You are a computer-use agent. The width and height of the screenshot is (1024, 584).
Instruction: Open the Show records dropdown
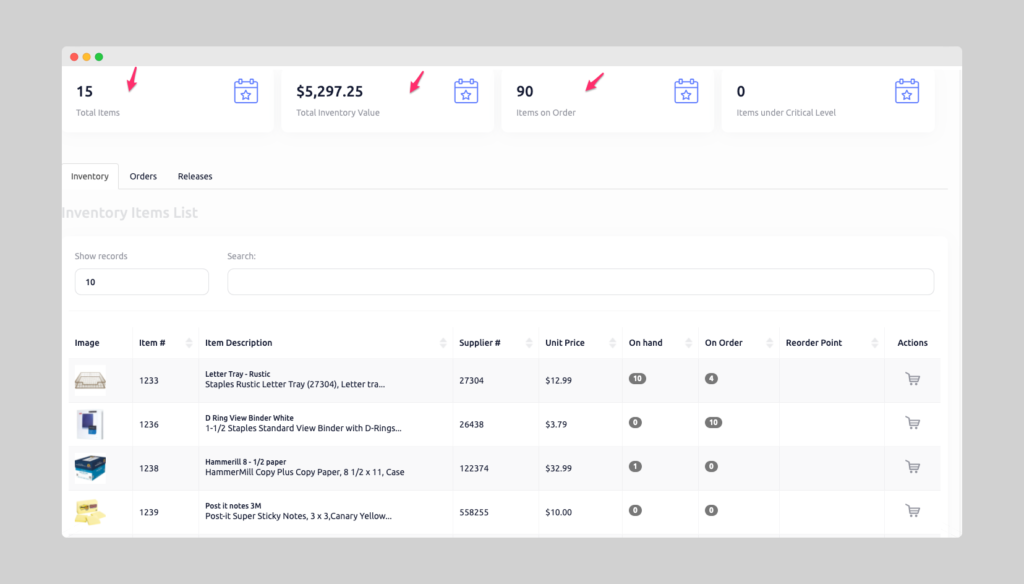[141, 282]
